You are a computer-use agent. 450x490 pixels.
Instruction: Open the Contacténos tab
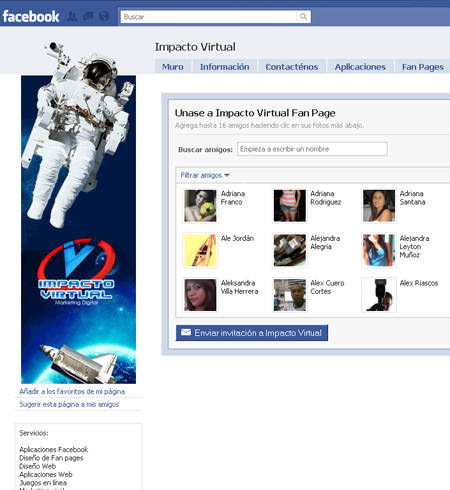click(292, 67)
